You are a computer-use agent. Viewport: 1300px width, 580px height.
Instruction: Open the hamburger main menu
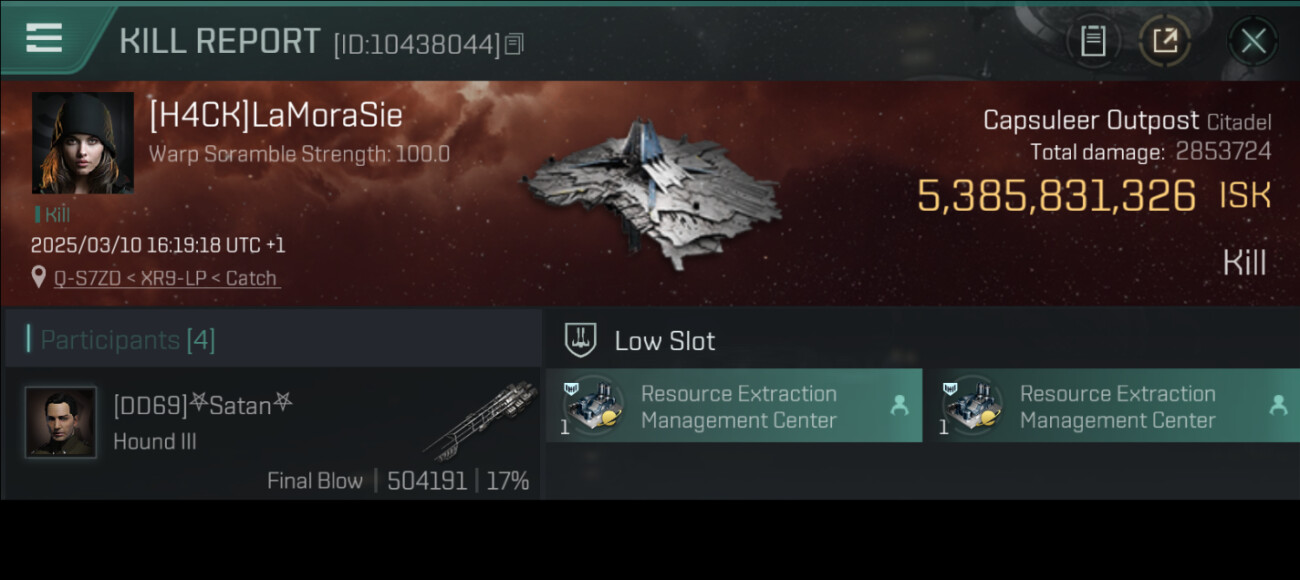[x=44, y=38]
